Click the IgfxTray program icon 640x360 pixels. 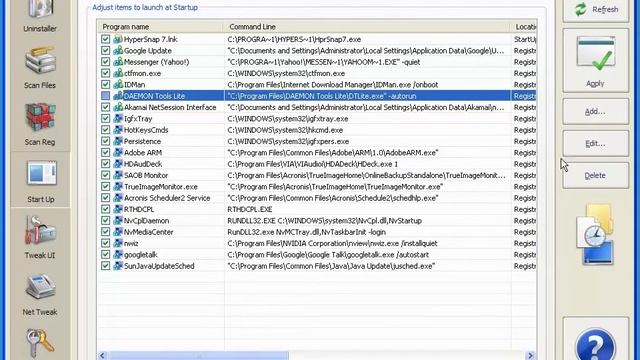pyautogui.click(x=118, y=118)
